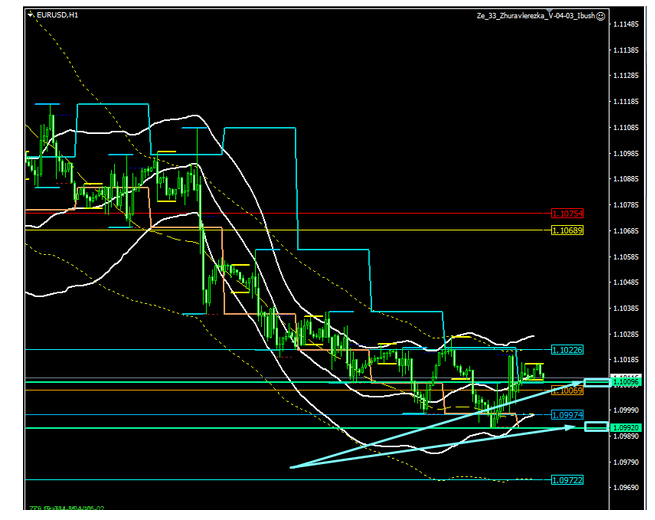
Task: Click the smiley face Expert Advisor icon
Action: tap(600, 17)
